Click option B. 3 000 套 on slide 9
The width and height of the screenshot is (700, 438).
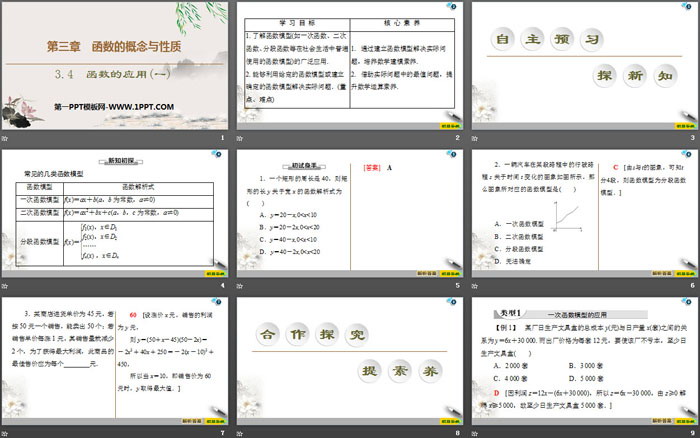[586, 366]
